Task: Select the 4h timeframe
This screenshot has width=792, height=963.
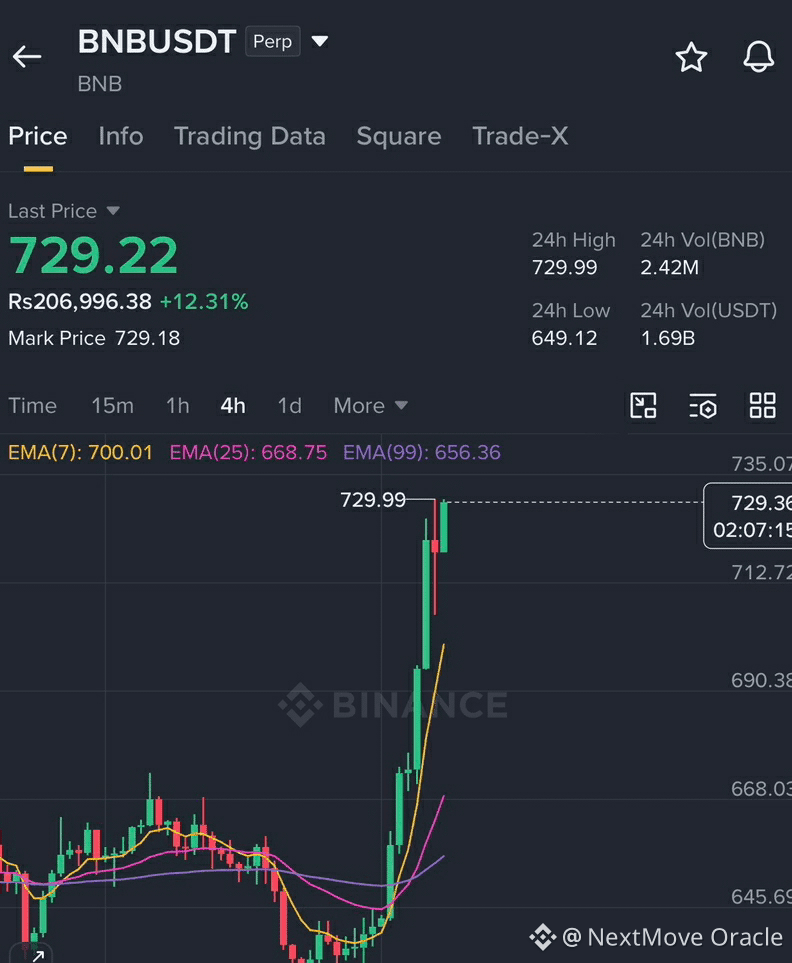Action: 233,405
